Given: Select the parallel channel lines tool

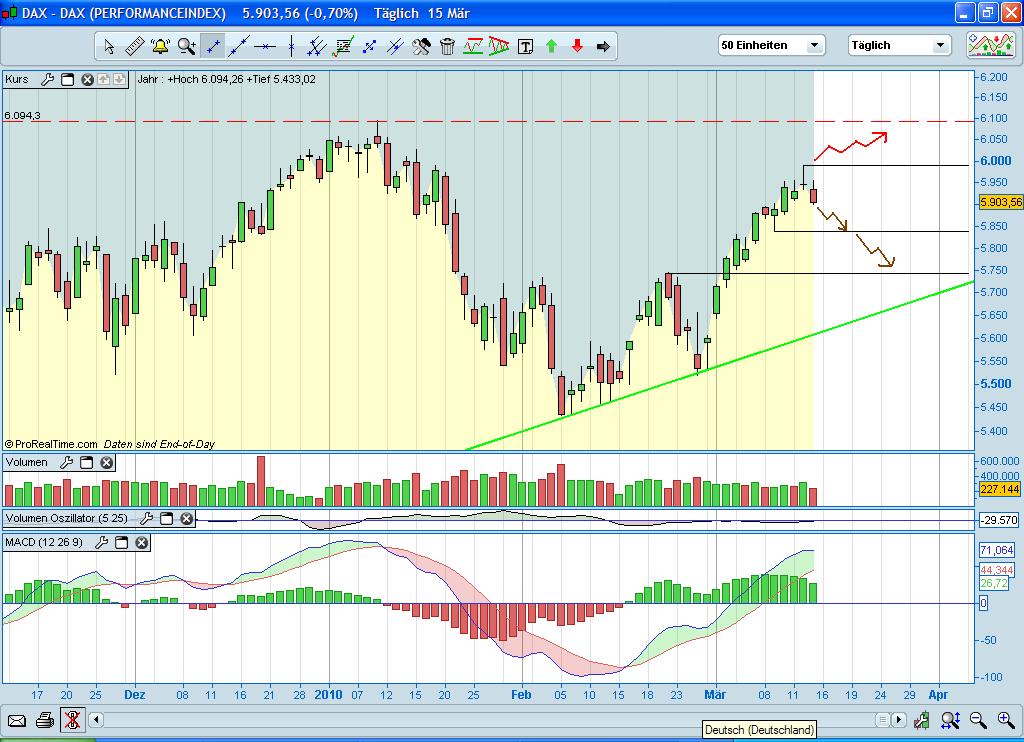Looking at the screenshot, I should click(317, 46).
